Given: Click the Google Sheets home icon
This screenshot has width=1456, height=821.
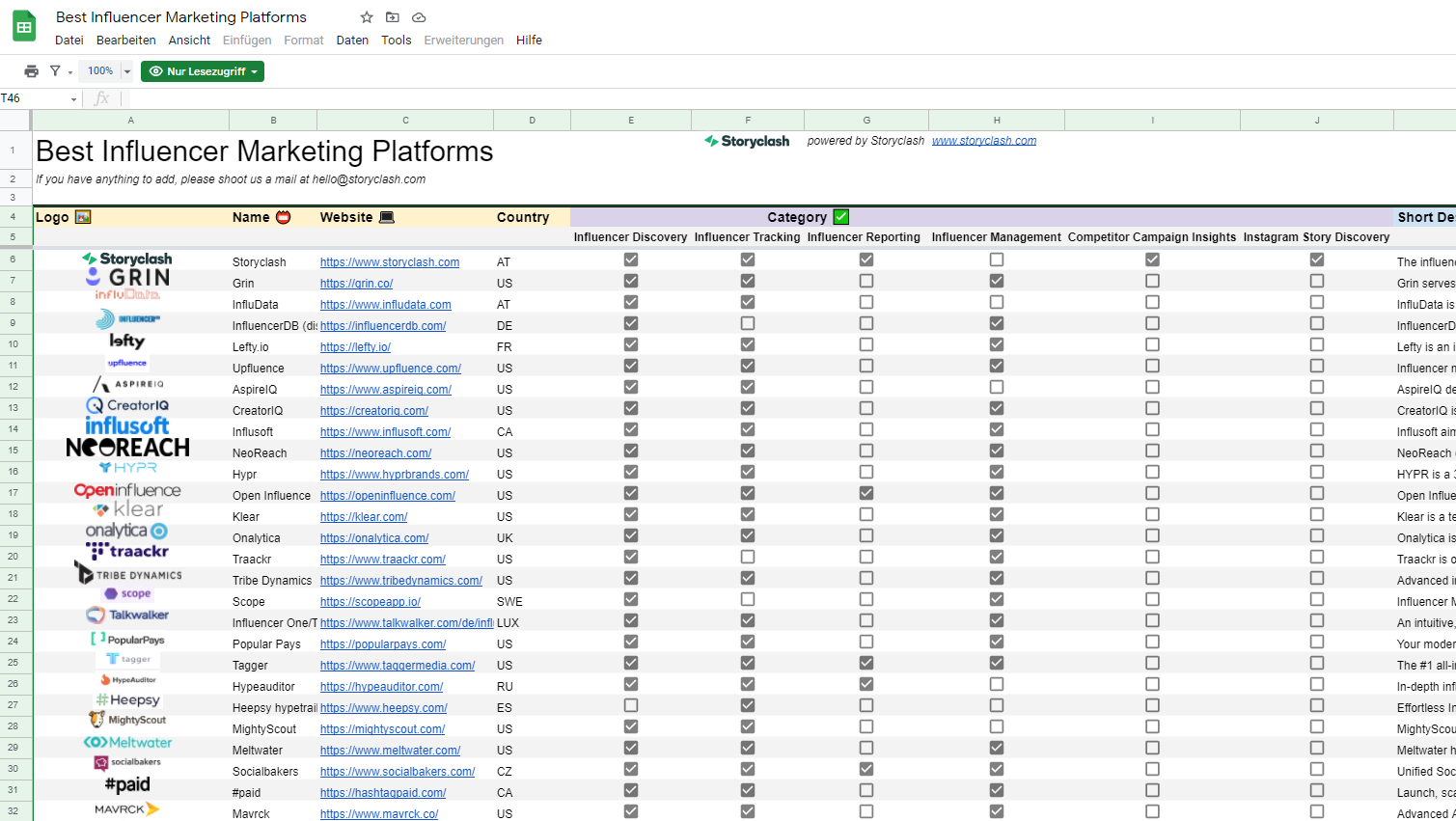Looking at the screenshot, I should click(24, 27).
